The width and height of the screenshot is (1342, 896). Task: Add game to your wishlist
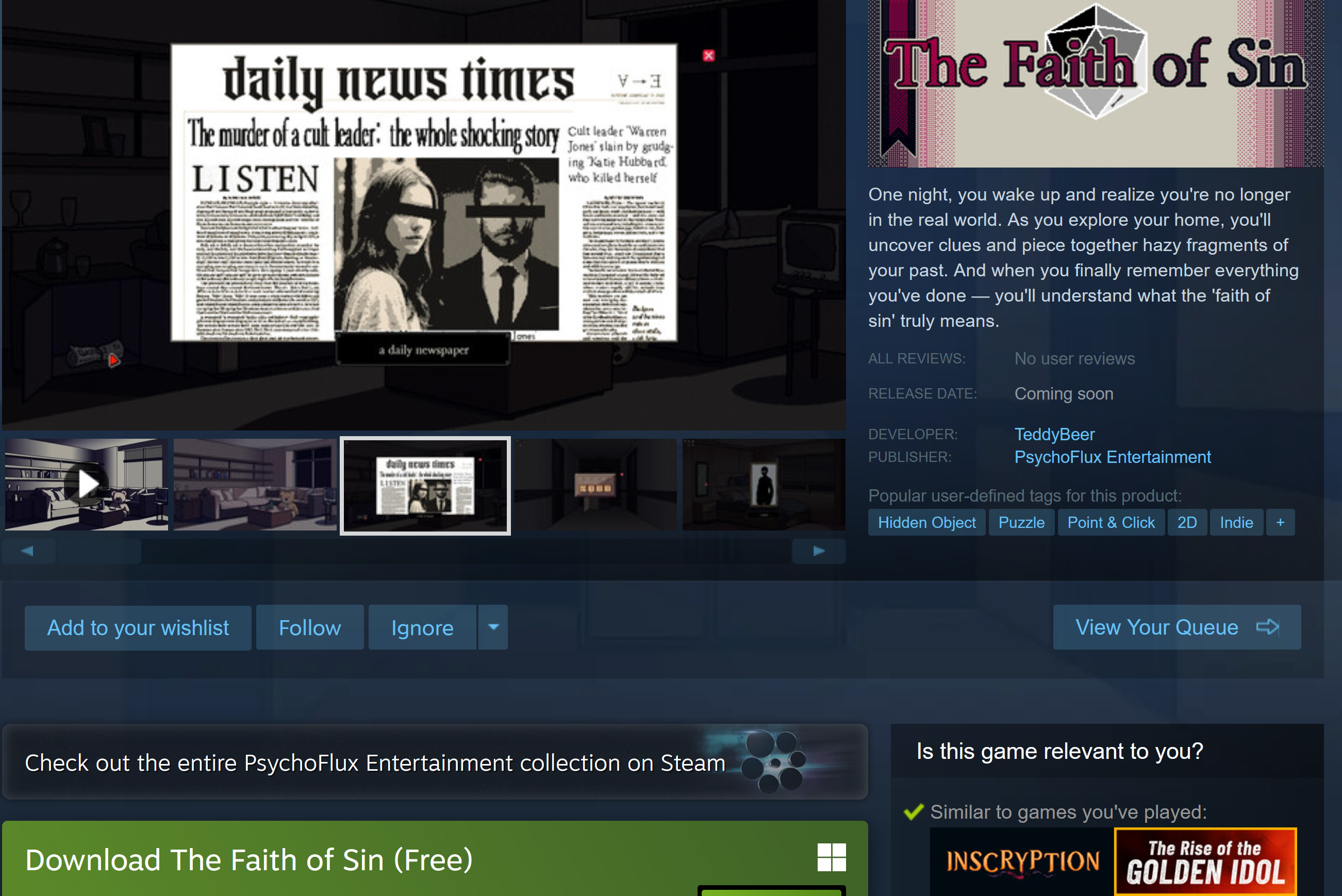coord(138,627)
